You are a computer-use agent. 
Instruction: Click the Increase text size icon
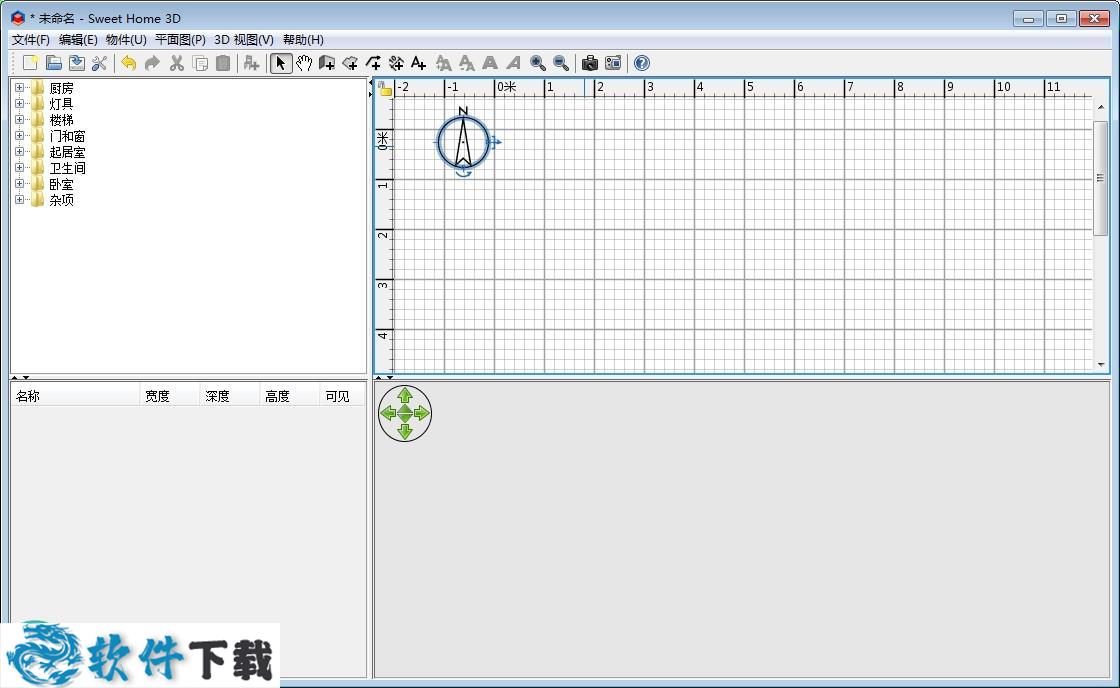[444, 63]
